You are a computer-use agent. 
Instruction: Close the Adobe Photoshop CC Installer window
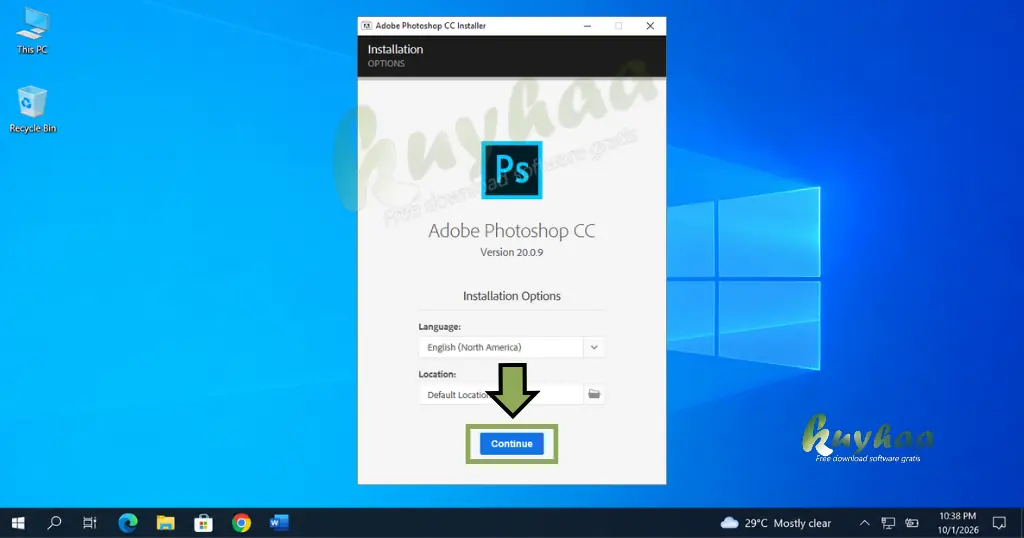pyautogui.click(x=650, y=25)
